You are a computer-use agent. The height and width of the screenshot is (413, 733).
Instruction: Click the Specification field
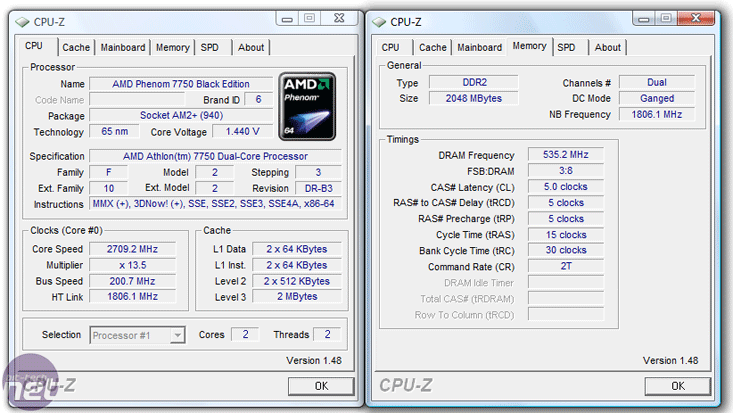pos(215,156)
